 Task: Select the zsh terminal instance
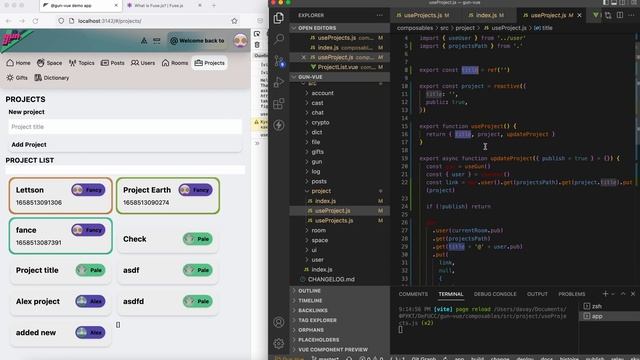609,306
